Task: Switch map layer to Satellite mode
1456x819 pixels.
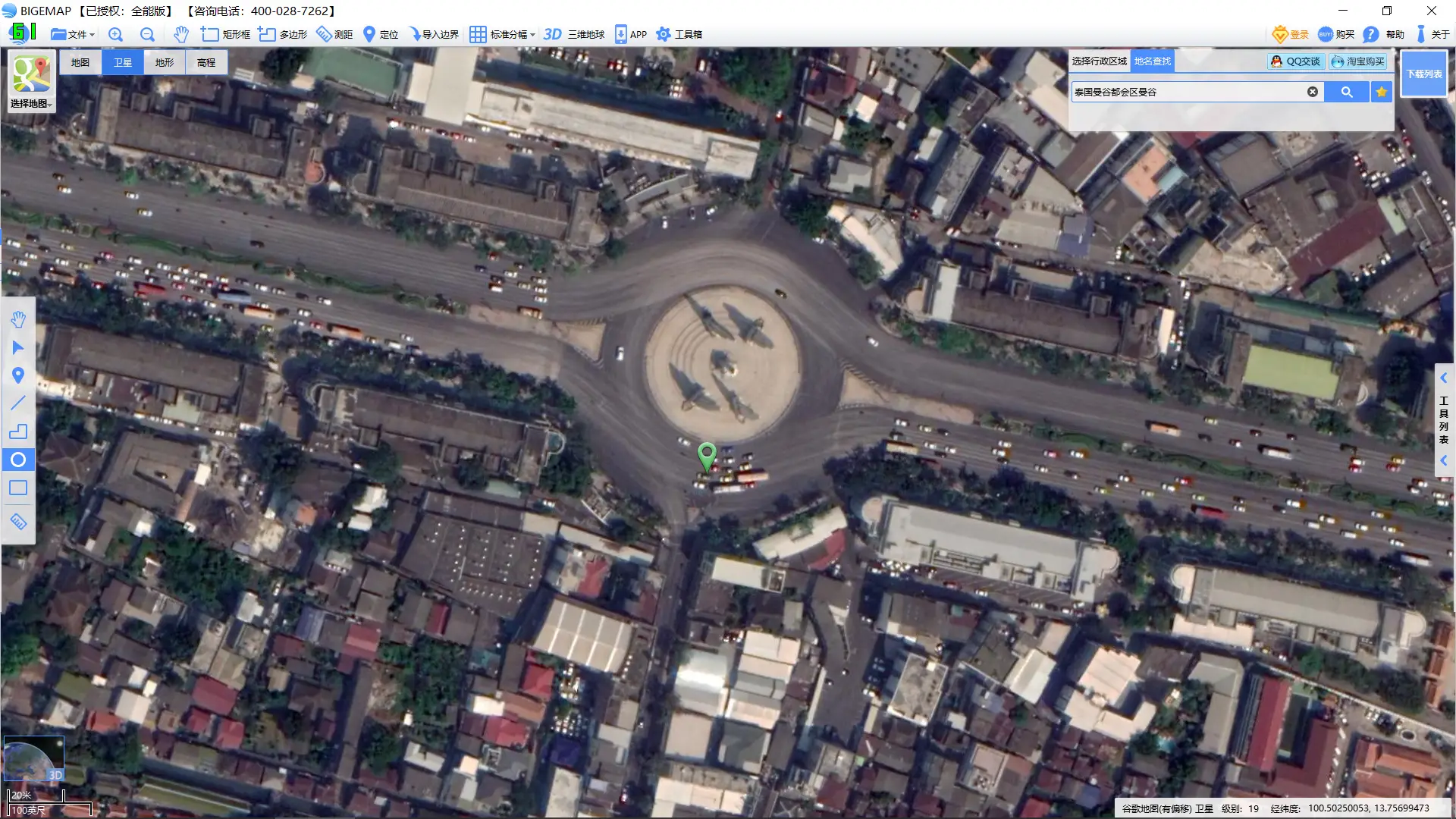Action: click(123, 62)
